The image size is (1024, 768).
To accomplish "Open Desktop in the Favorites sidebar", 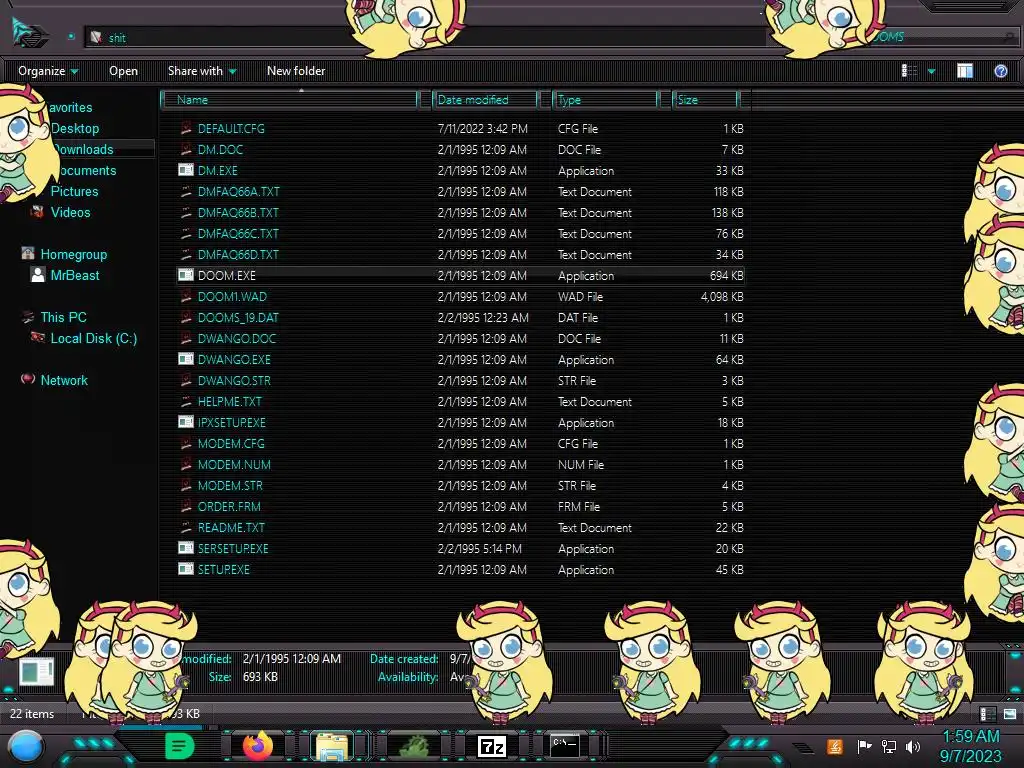I will coord(75,128).
